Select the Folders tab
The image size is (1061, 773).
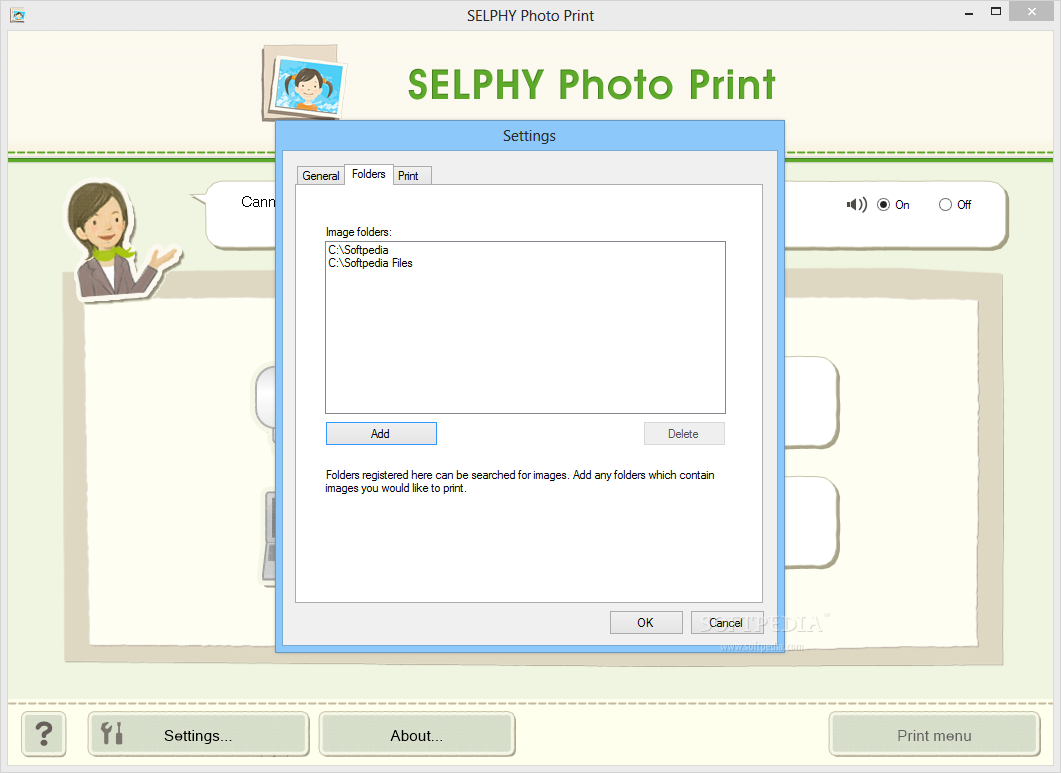[369, 175]
